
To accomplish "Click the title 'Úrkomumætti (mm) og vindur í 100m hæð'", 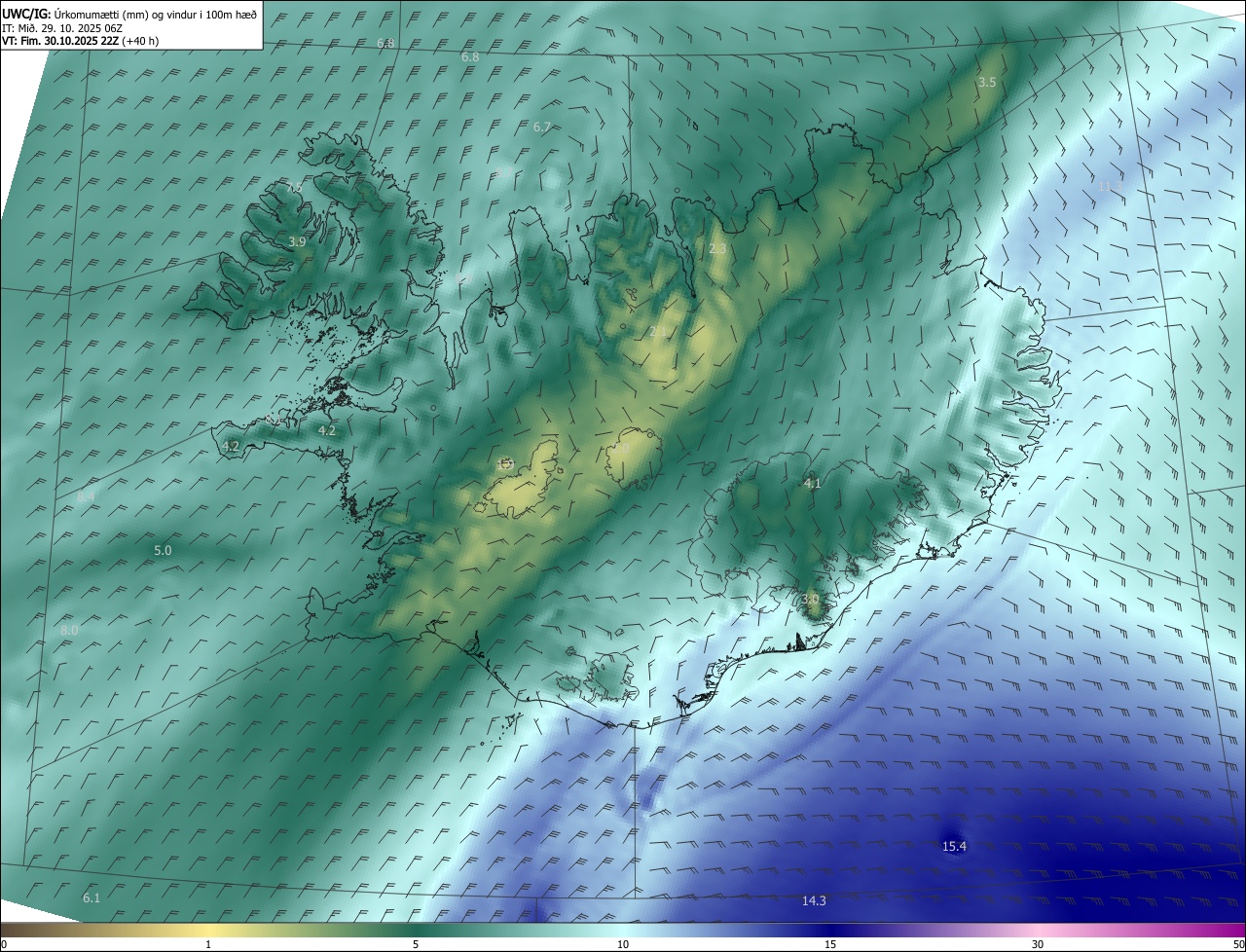I will [155, 14].
